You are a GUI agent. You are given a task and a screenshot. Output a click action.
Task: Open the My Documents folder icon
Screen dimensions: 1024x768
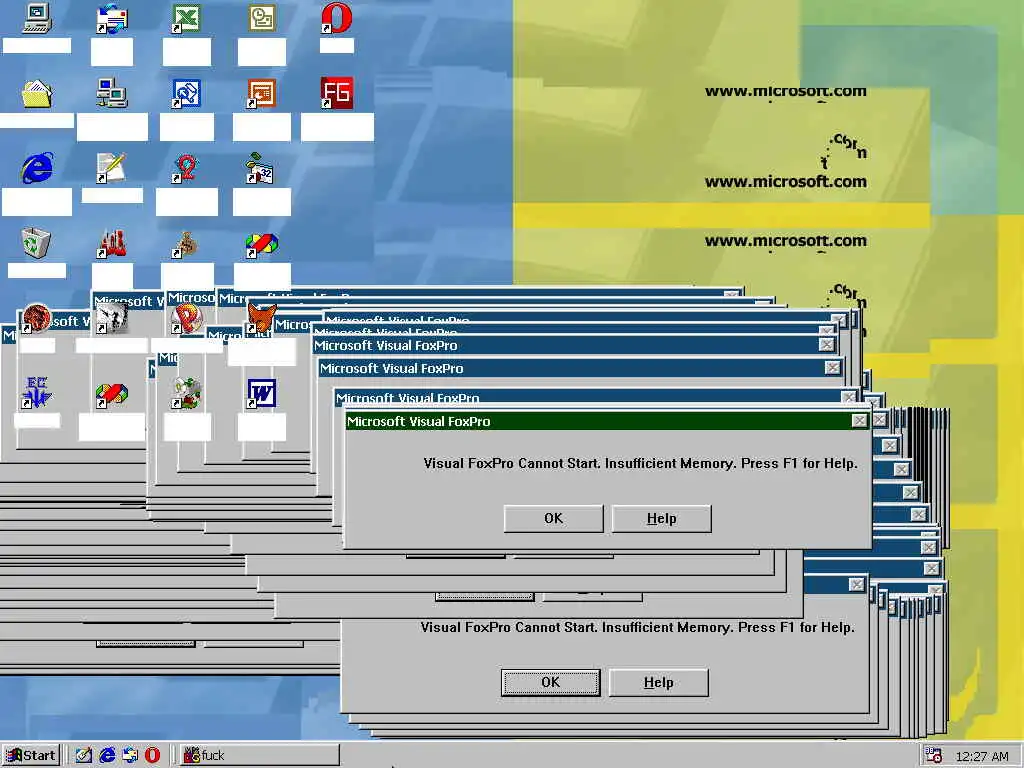tap(37, 93)
